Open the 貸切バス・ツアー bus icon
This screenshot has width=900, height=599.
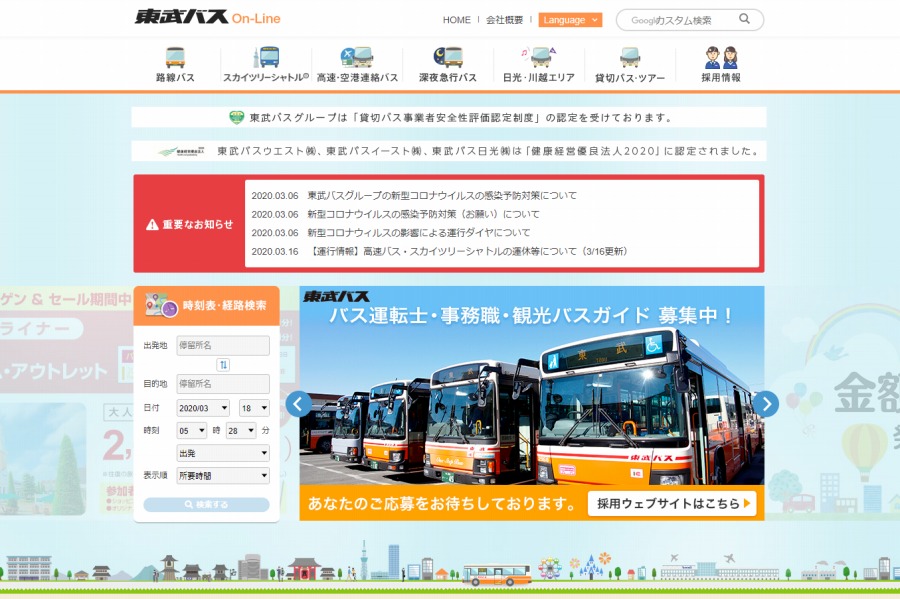click(x=630, y=57)
